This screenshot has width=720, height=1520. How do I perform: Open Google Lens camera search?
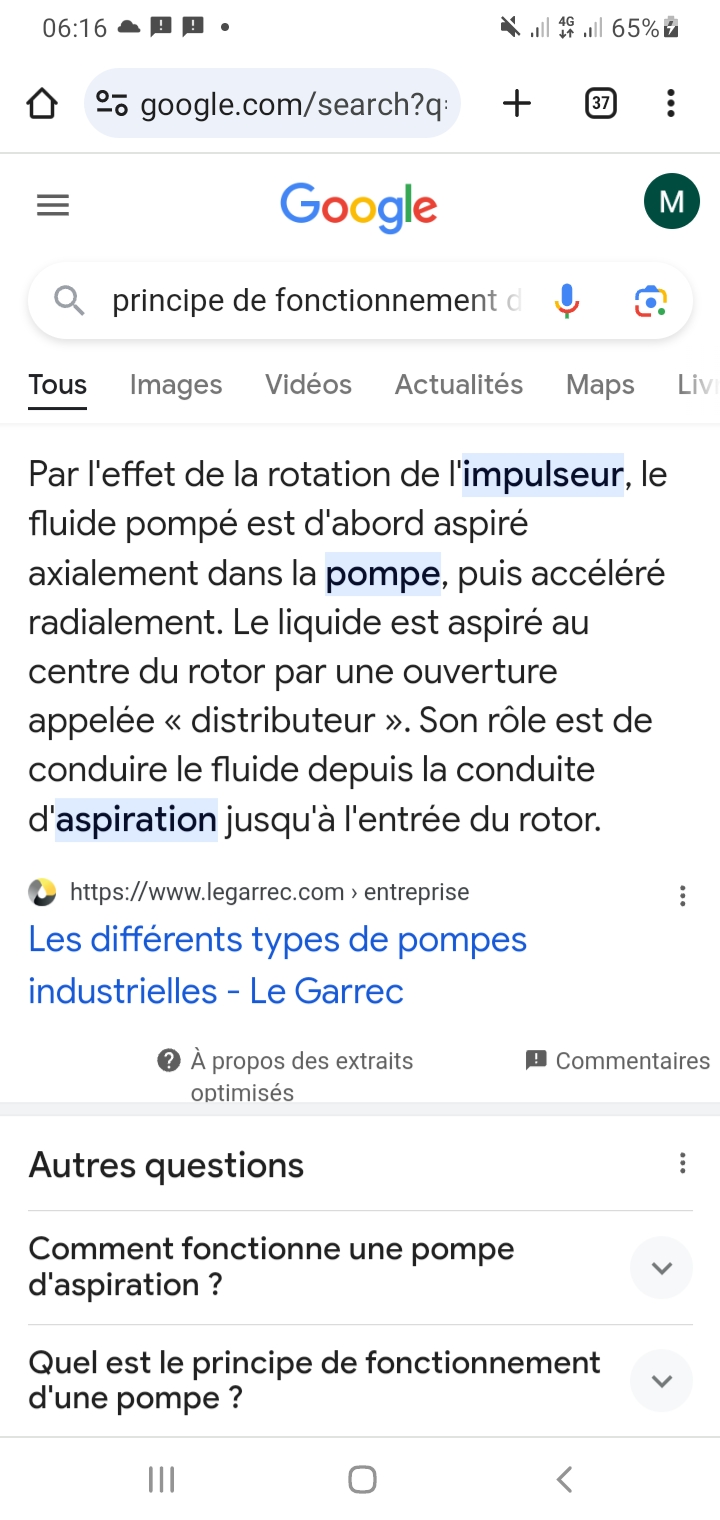click(x=650, y=300)
